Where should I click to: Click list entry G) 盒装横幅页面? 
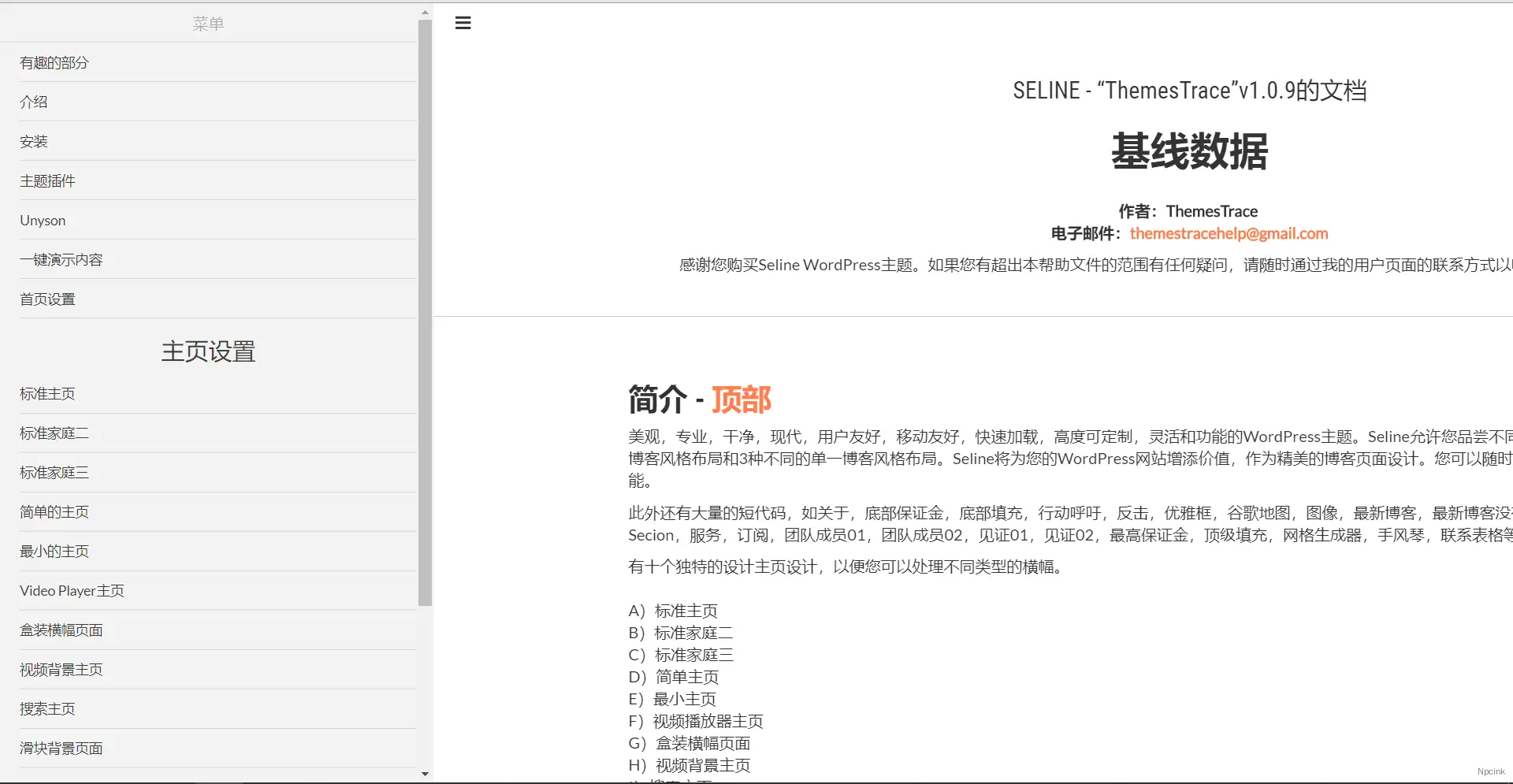click(x=690, y=743)
